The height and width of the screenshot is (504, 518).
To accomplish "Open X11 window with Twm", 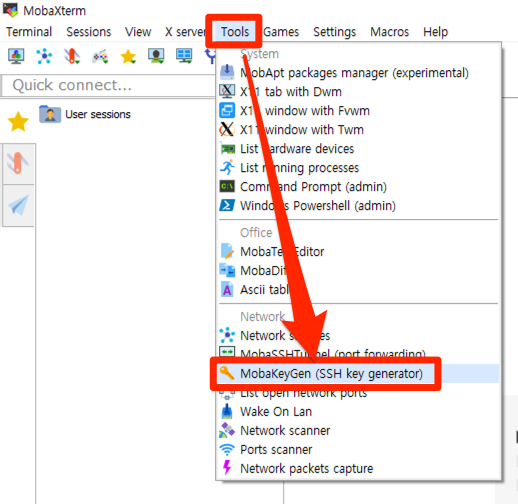I will coord(358,130).
